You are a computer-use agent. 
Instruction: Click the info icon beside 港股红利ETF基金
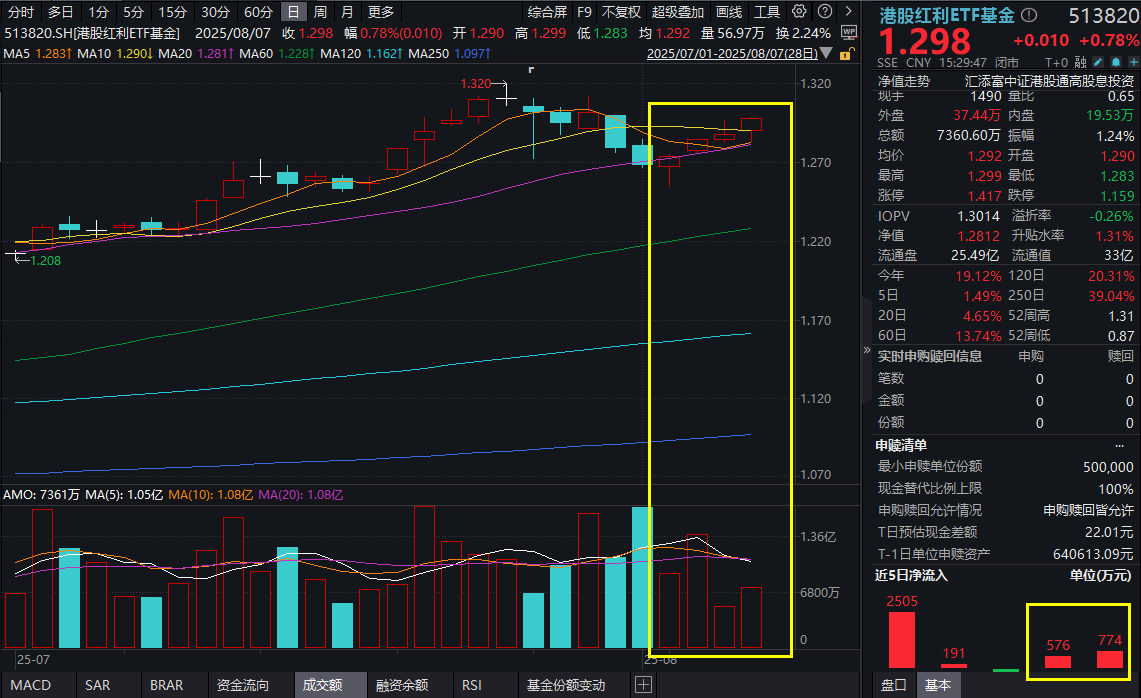[1030, 16]
